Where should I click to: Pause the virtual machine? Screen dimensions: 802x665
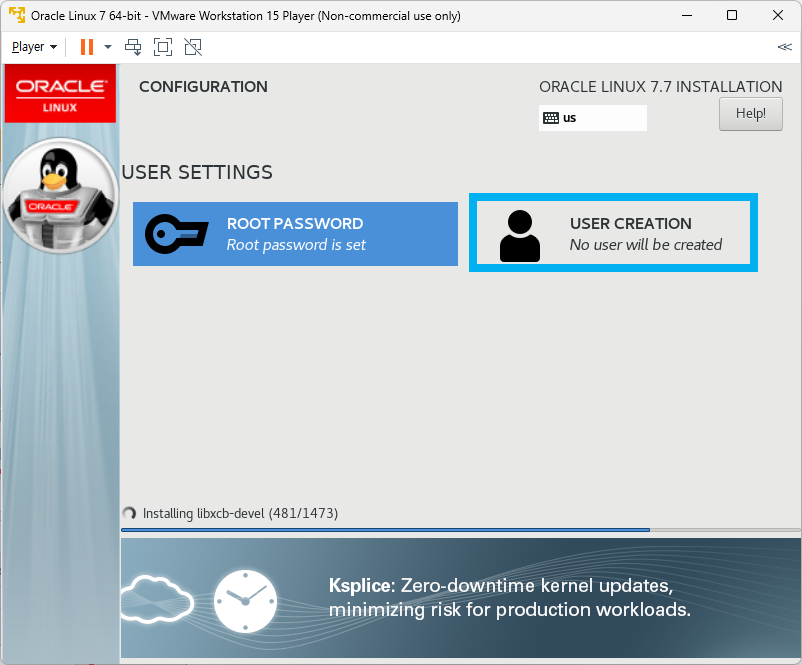point(87,47)
